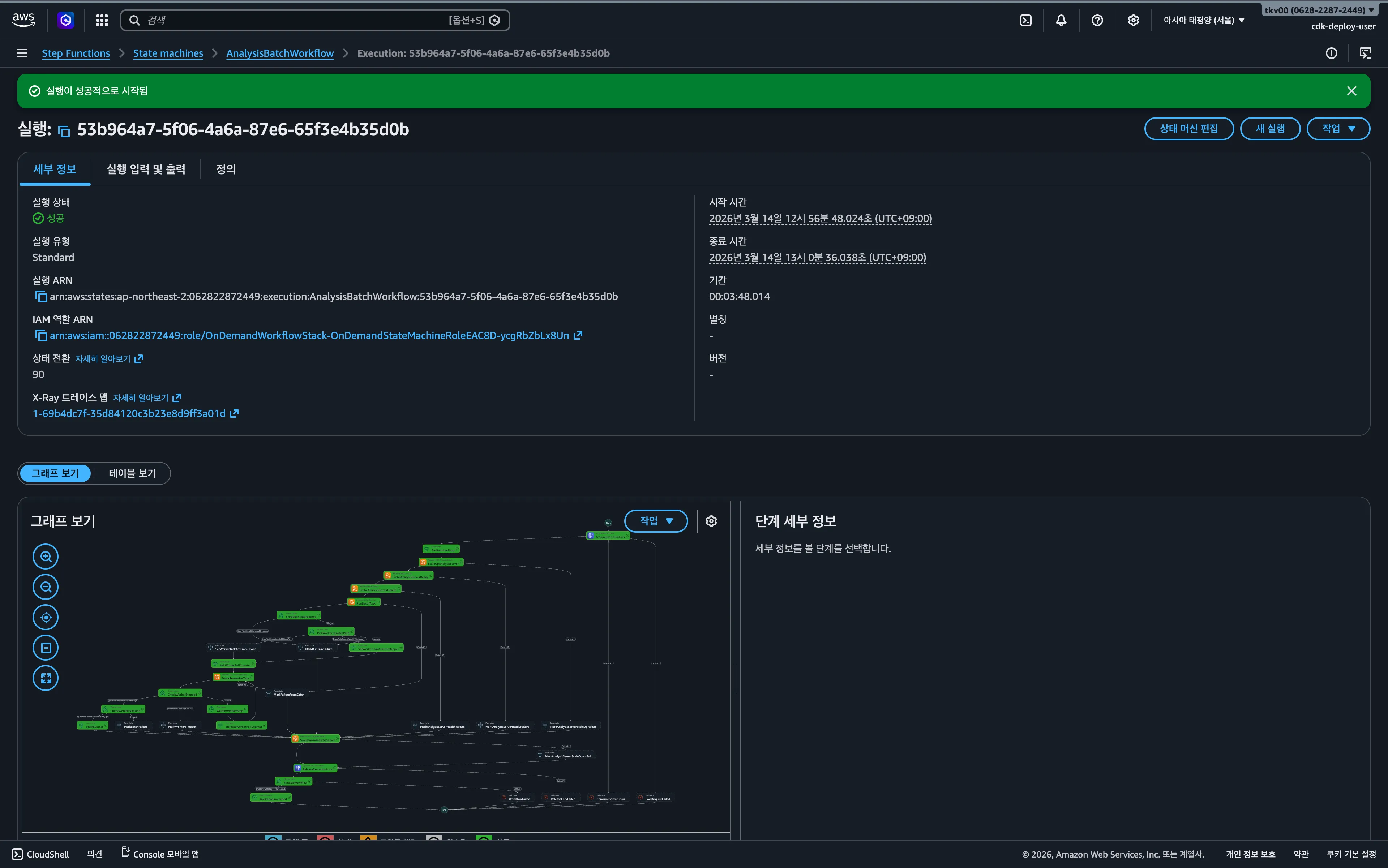The height and width of the screenshot is (868, 1388).
Task: Open the 아시아 태평양 (서울) region selector
Action: coord(1204,20)
